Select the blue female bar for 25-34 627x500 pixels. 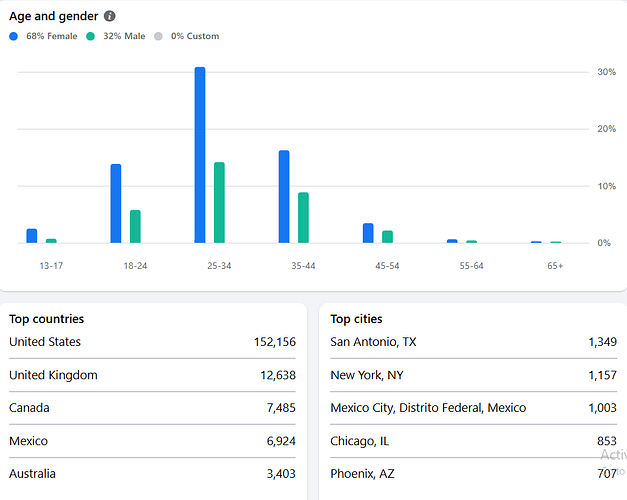pos(200,155)
